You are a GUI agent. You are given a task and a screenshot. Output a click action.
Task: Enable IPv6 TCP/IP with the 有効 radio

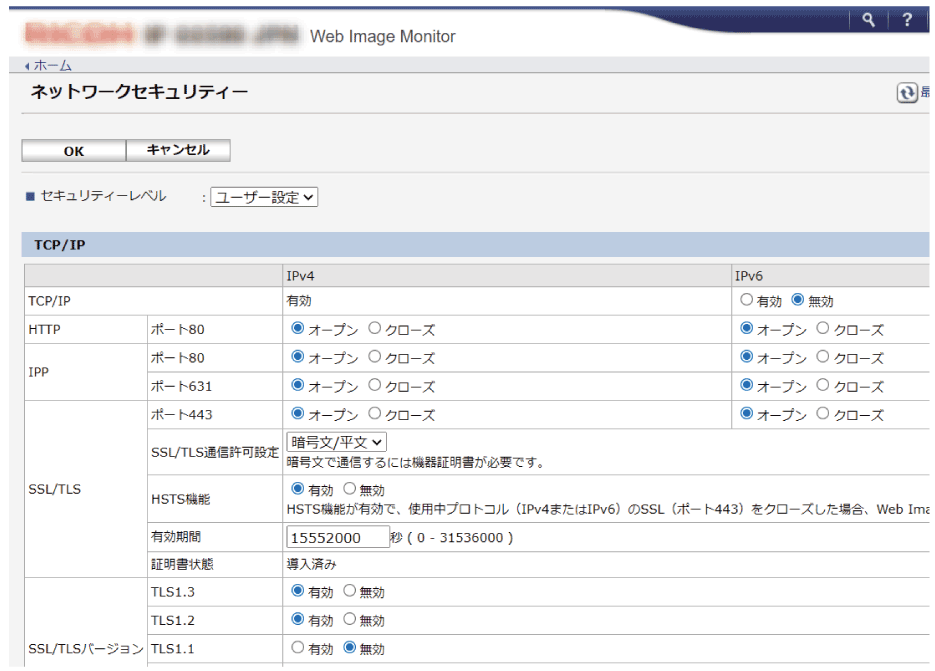(x=747, y=300)
